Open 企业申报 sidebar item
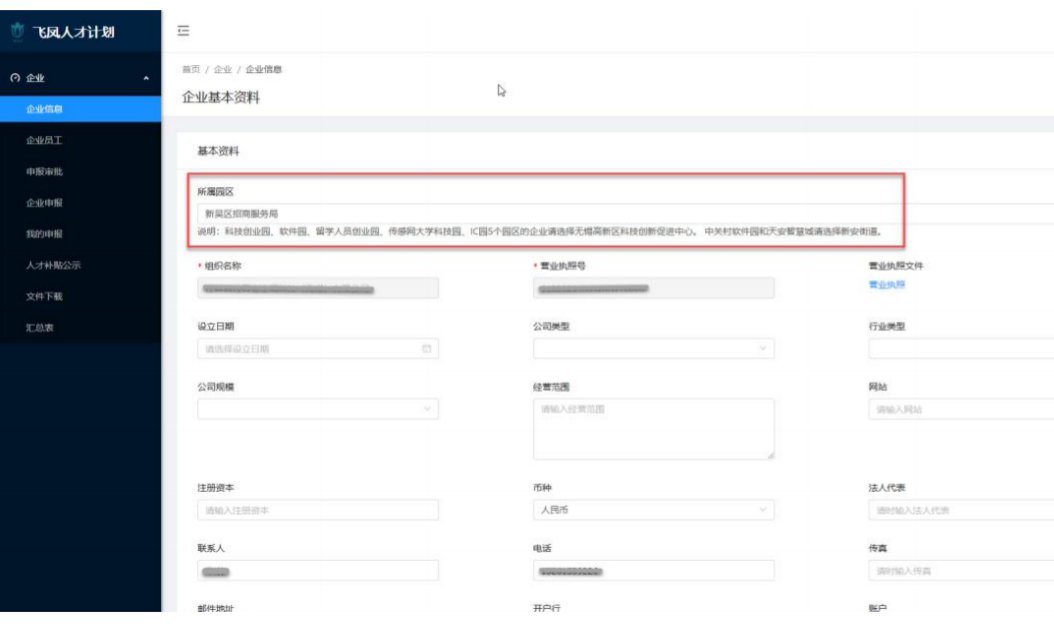1054x630 pixels. pyautogui.click(x=45, y=203)
